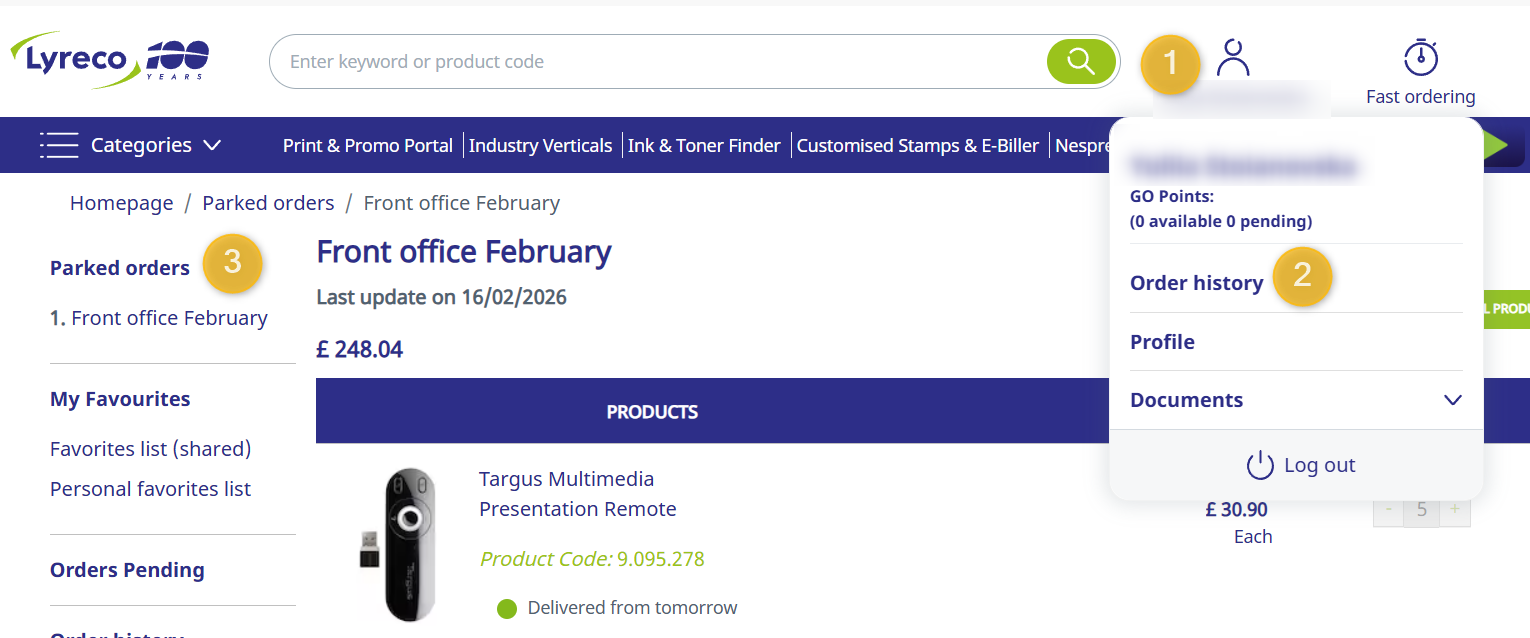1530x638 pixels.
Task: Decrease quantity with the minus button
Action: [1388, 510]
